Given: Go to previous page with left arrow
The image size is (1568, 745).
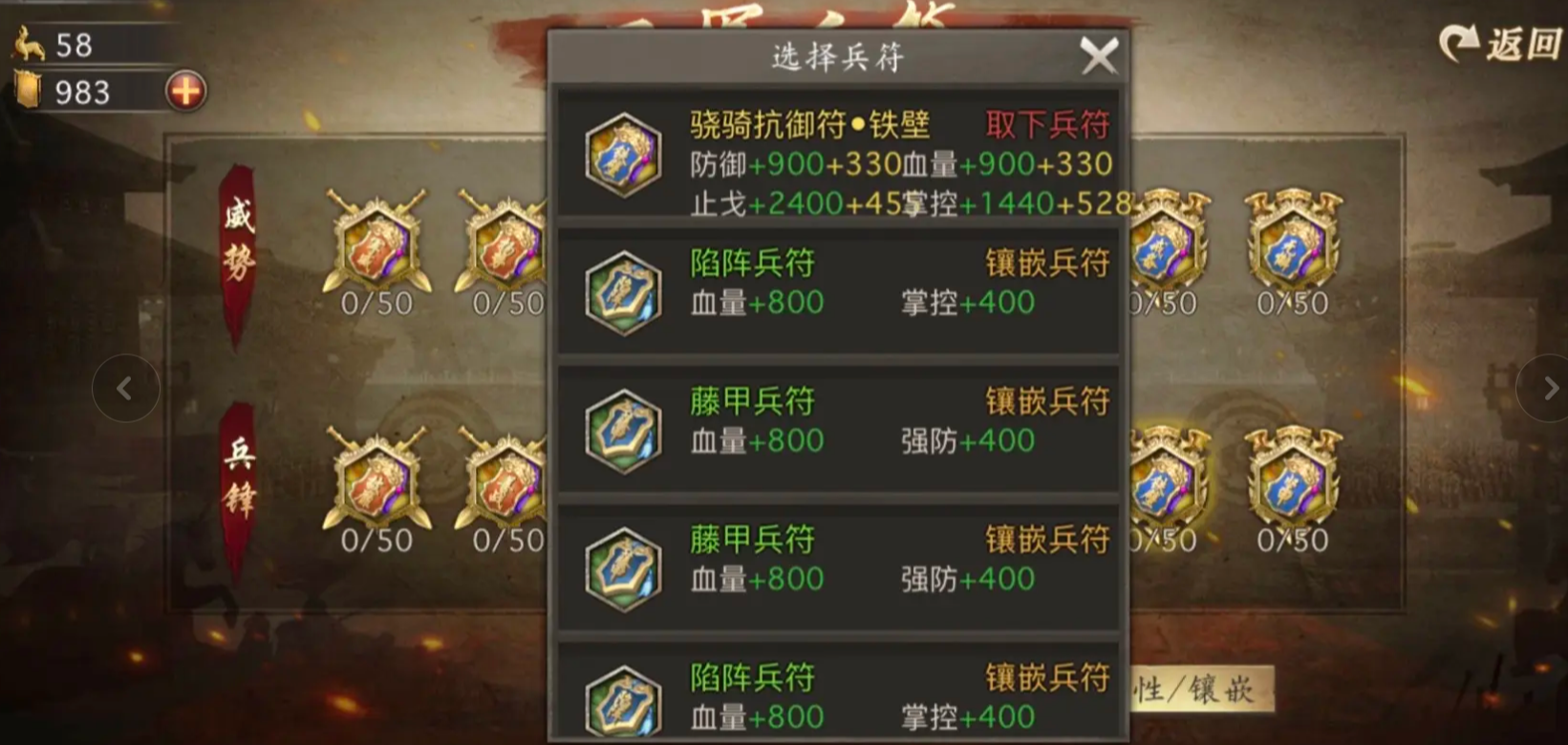Looking at the screenshot, I should 125,388.
